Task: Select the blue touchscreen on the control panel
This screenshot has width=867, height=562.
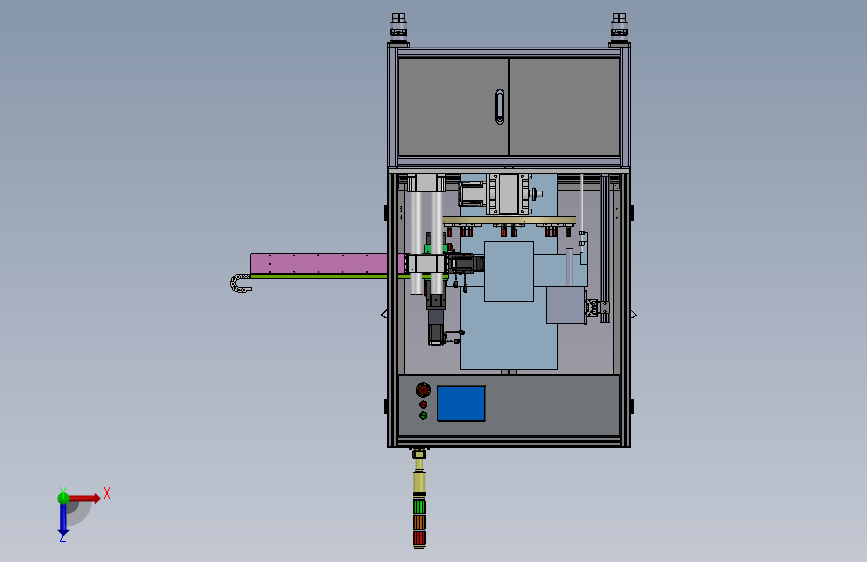Action: click(x=461, y=404)
